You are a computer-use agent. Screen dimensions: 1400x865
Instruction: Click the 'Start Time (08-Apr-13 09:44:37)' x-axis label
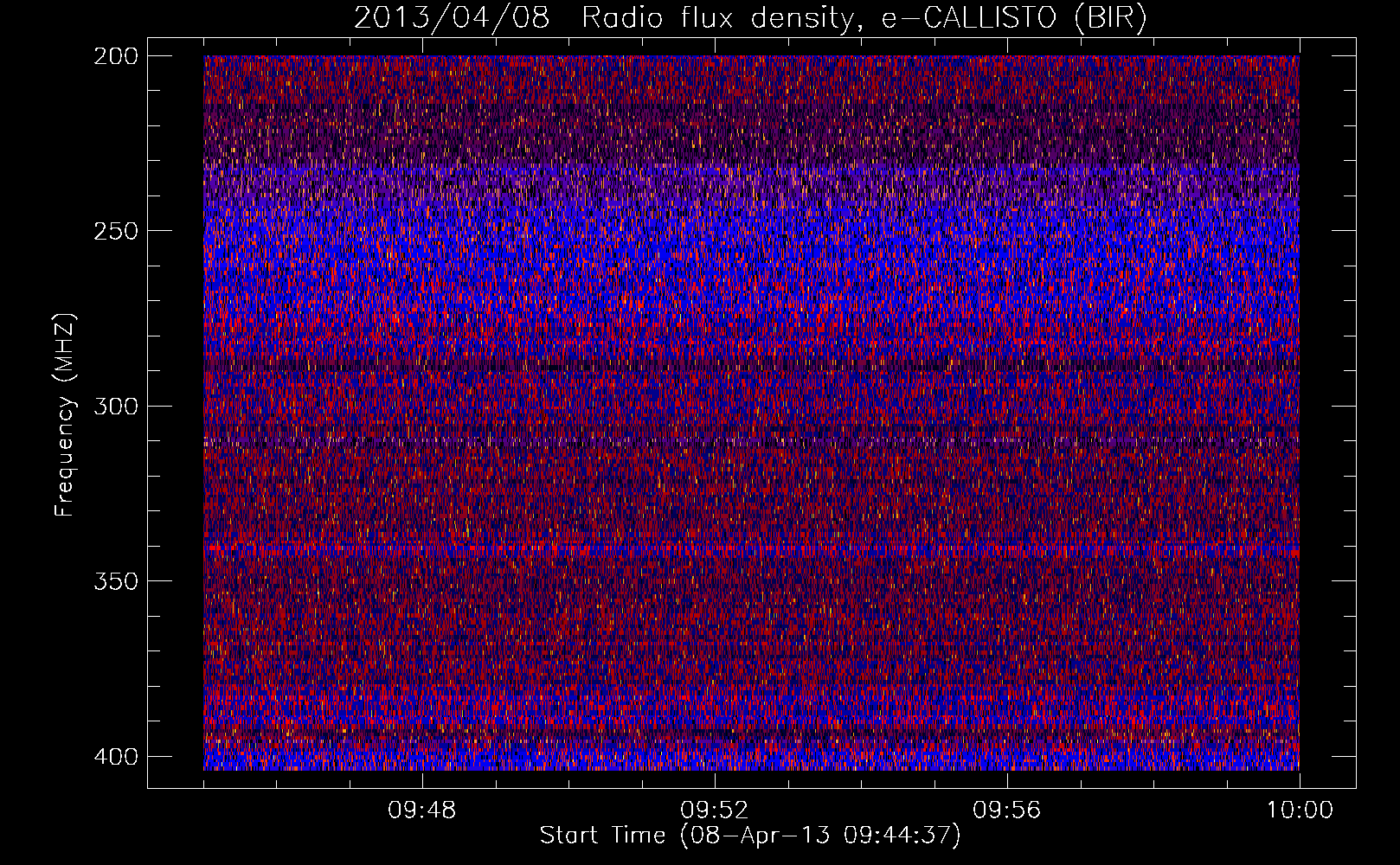point(750,836)
